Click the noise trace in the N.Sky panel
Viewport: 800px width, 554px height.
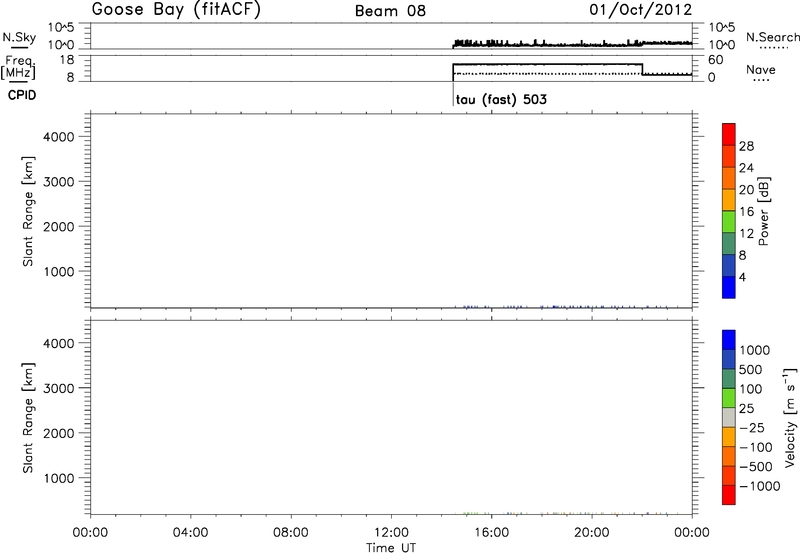click(572, 43)
